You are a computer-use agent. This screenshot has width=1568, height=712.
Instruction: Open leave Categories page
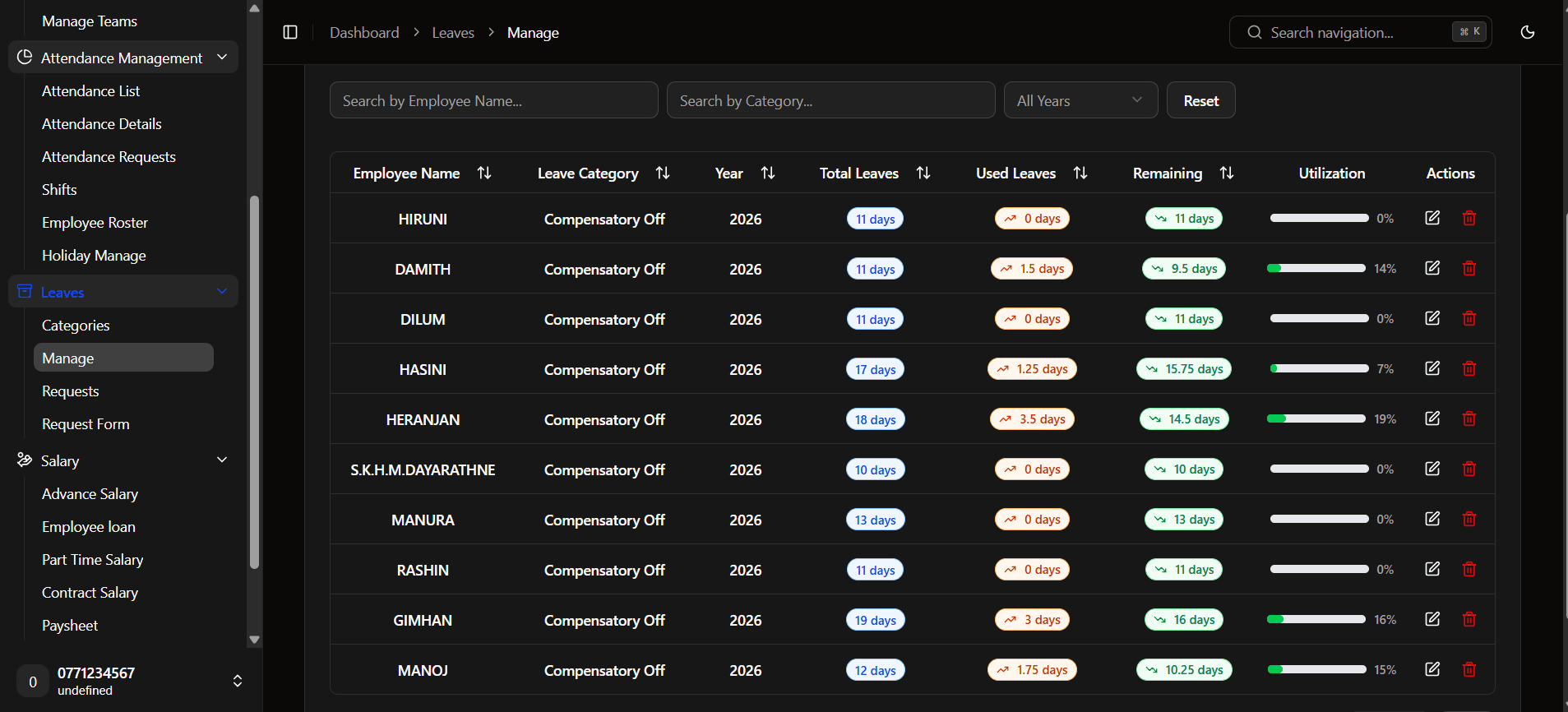click(x=76, y=326)
